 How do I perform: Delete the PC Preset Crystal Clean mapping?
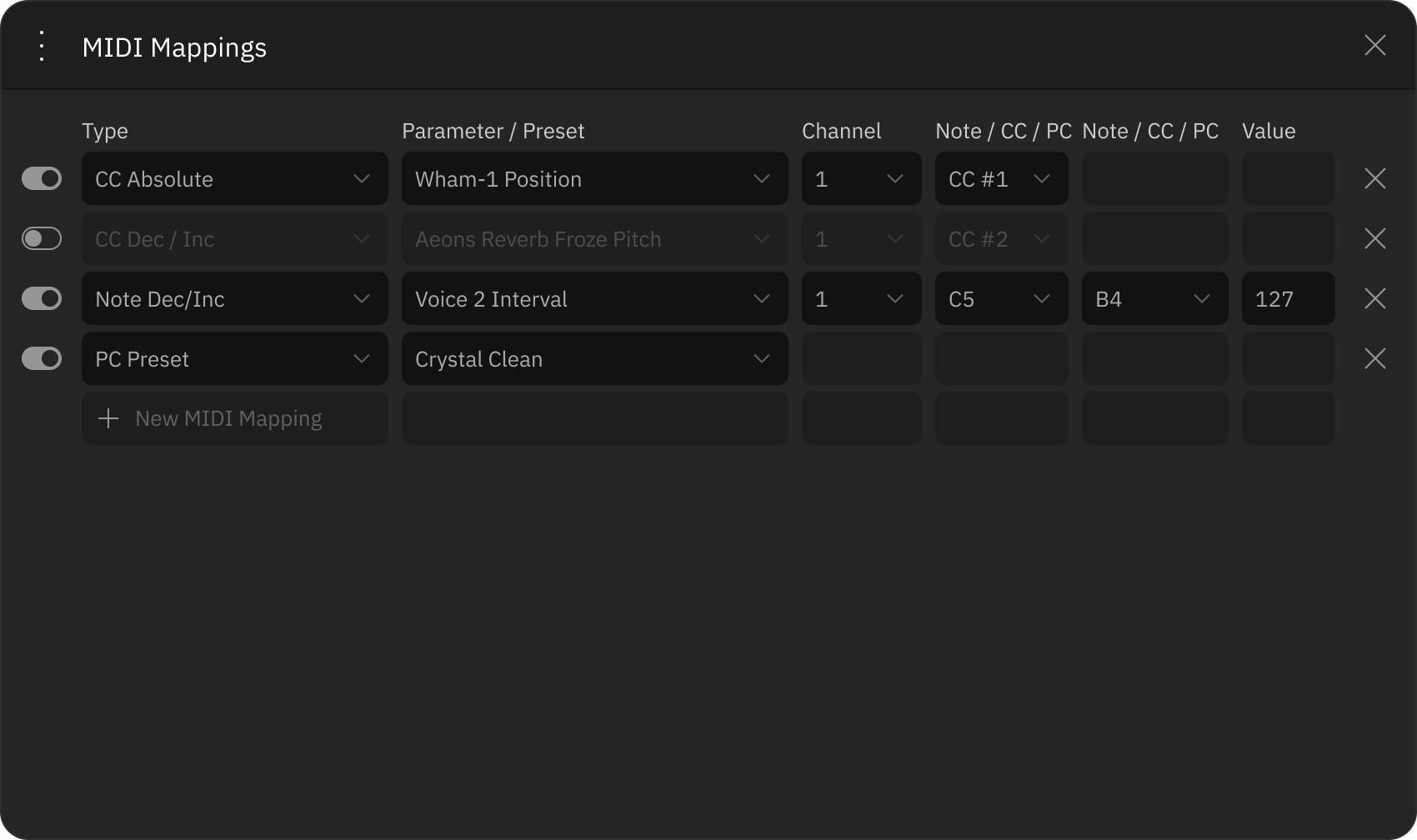pos(1375,358)
